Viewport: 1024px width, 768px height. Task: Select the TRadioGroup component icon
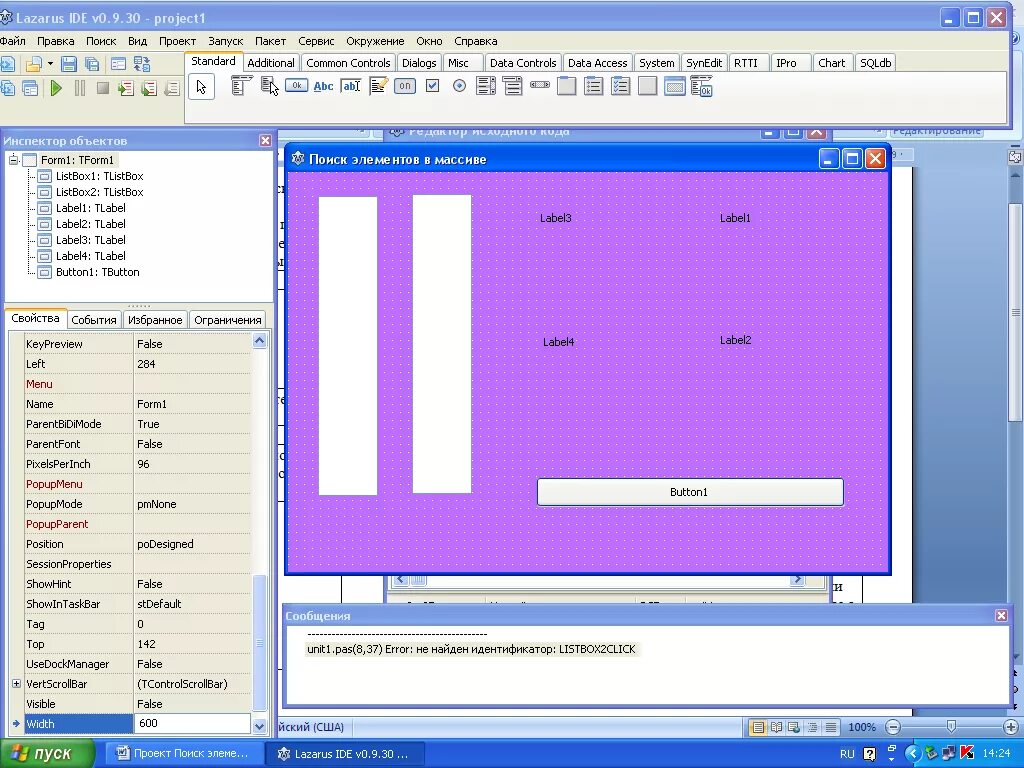[594, 86]
